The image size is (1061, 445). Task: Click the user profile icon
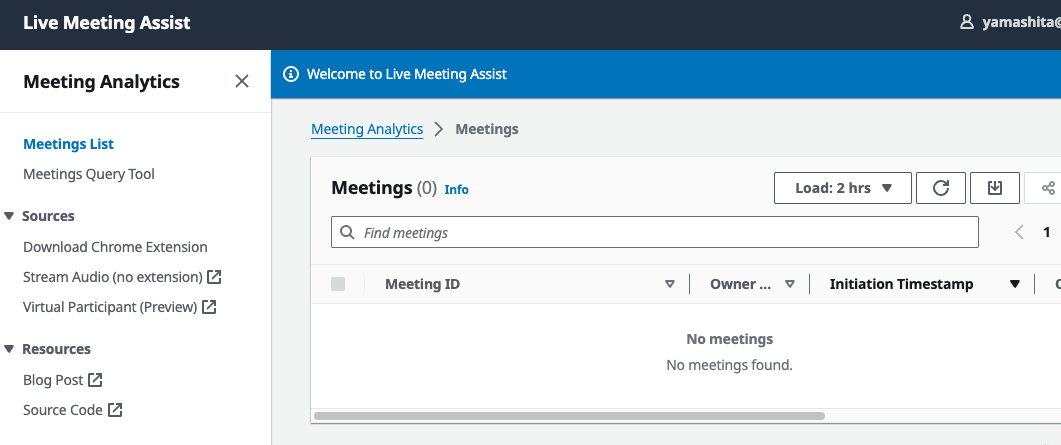coord(966,22)
